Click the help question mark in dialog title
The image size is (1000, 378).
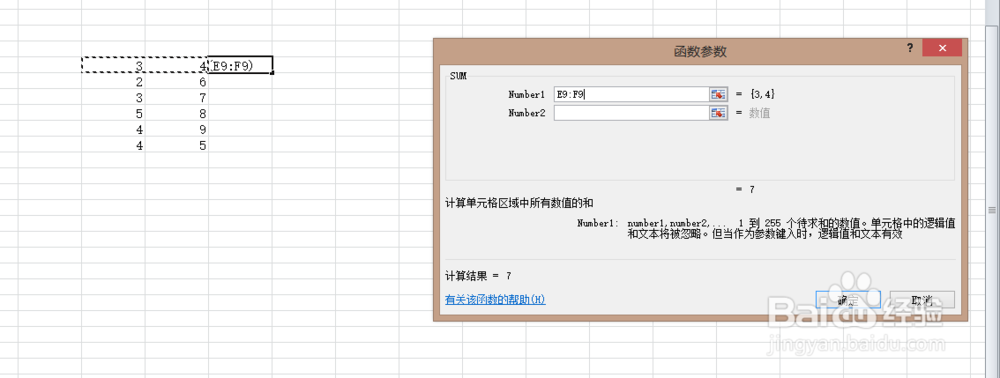910,48
